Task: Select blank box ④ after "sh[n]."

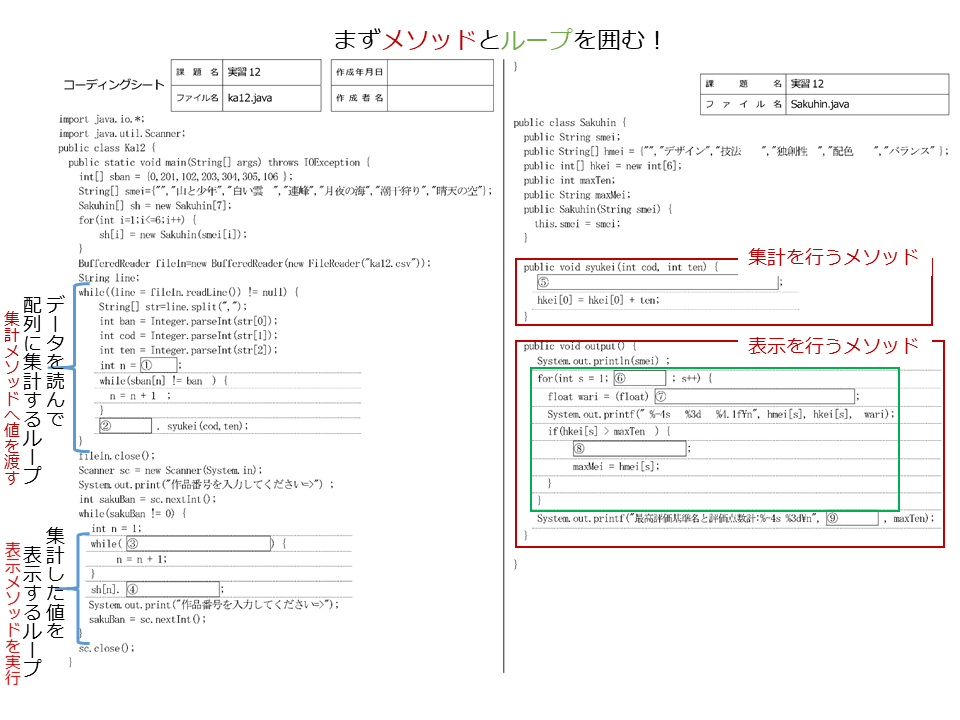Action: 173,589
